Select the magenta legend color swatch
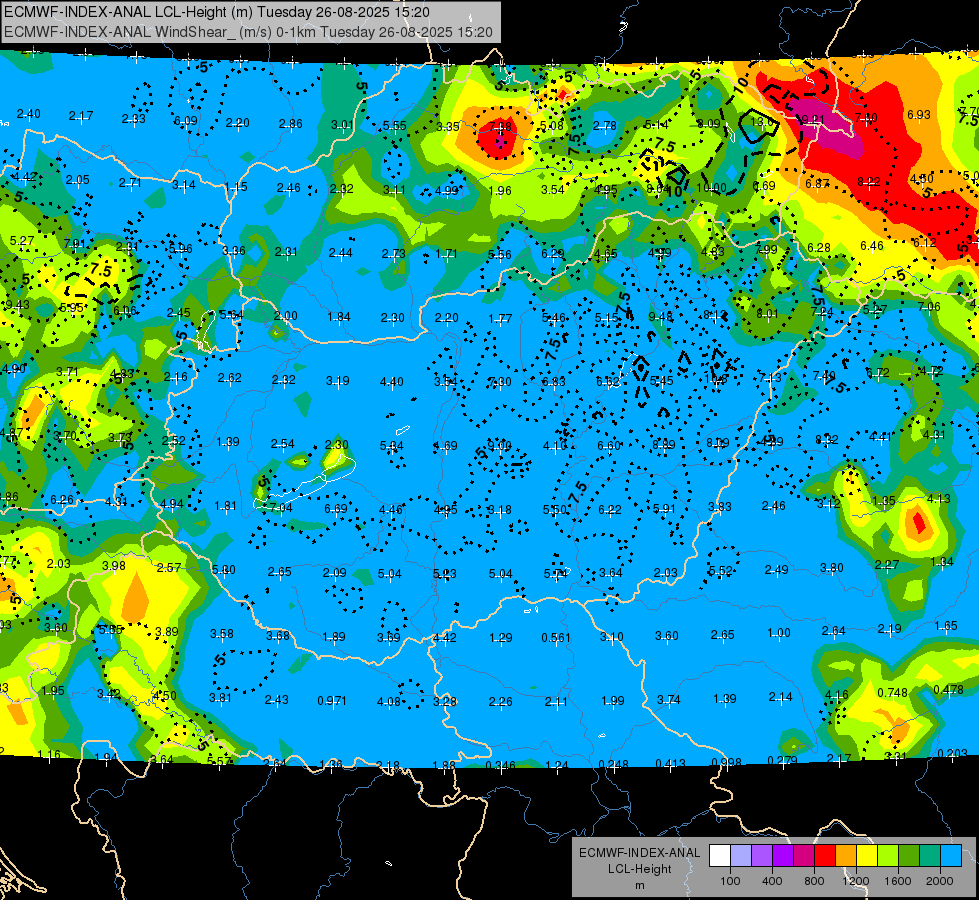The width and height of the screenshot is (979, 900). 804,856
